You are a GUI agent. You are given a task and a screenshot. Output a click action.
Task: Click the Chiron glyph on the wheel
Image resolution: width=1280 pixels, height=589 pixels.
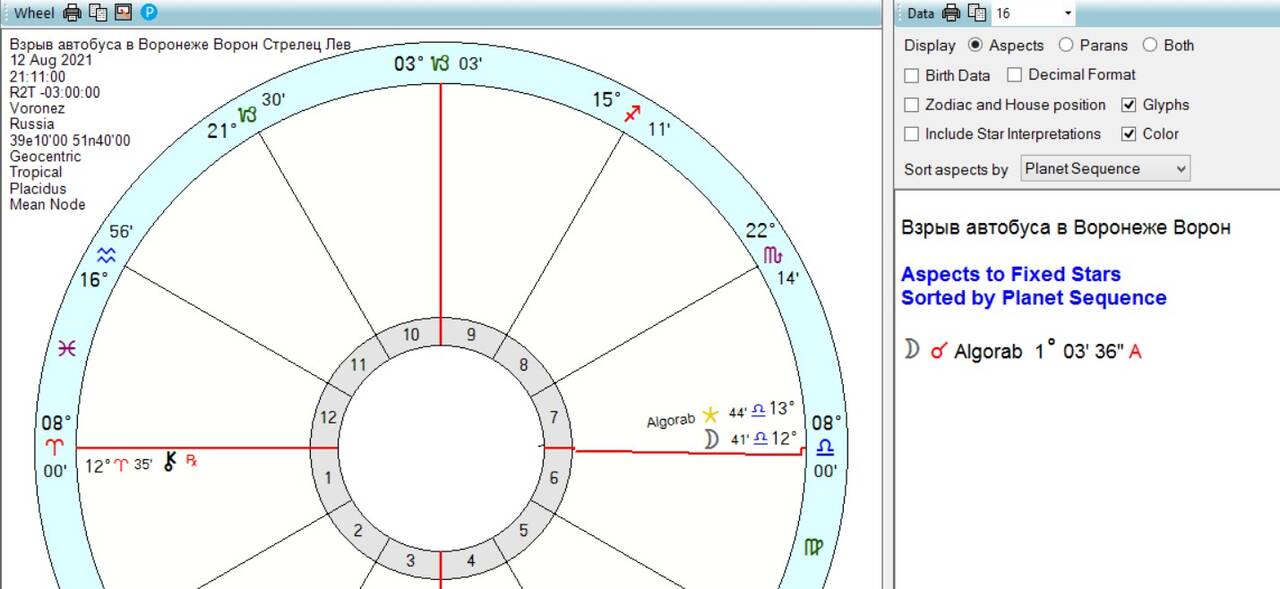(170, 462)
